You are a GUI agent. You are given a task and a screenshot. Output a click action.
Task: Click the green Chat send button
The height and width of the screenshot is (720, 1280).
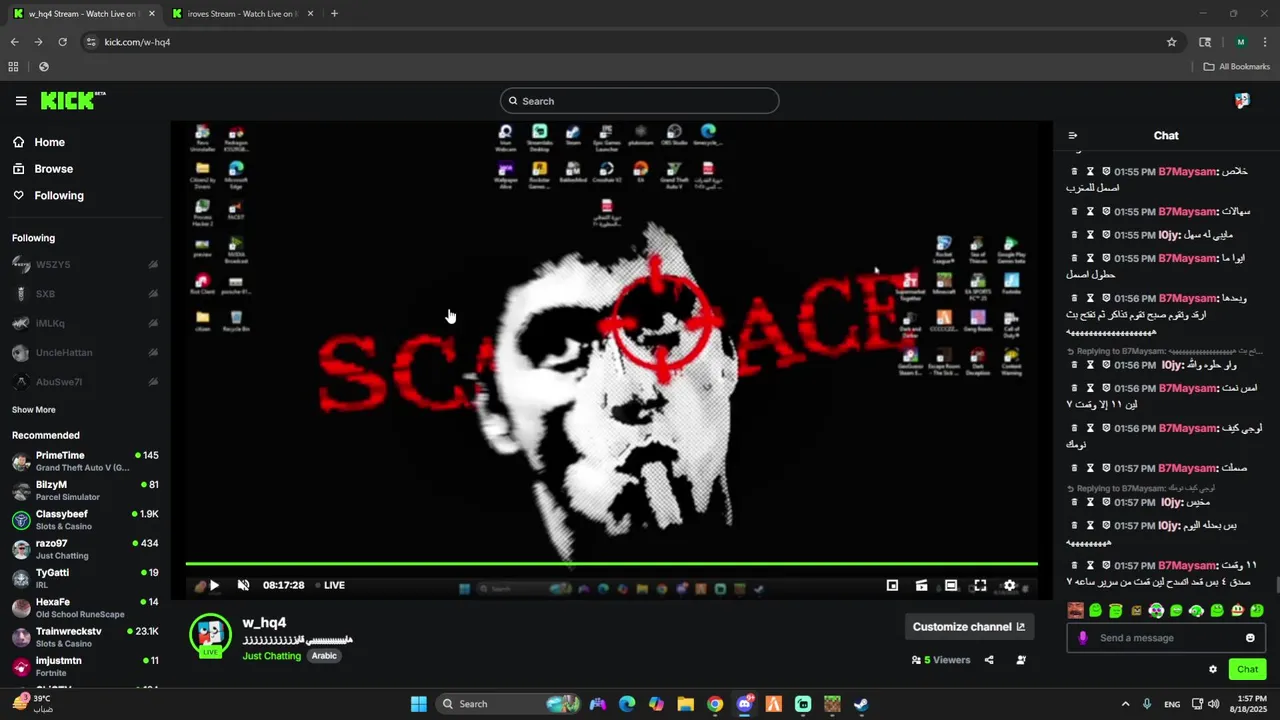click(x=1247, y=669)
